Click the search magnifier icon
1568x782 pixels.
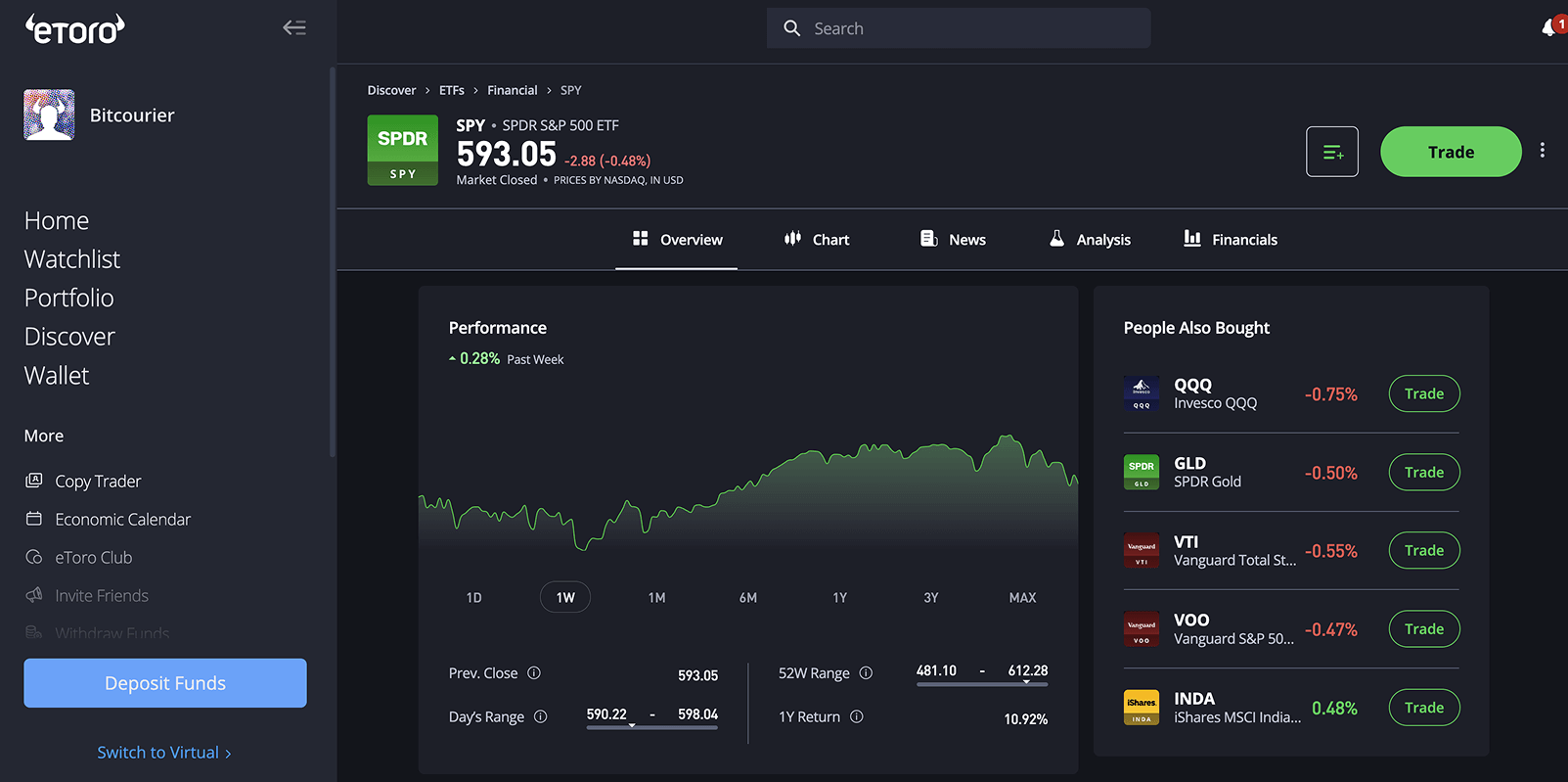791,28
